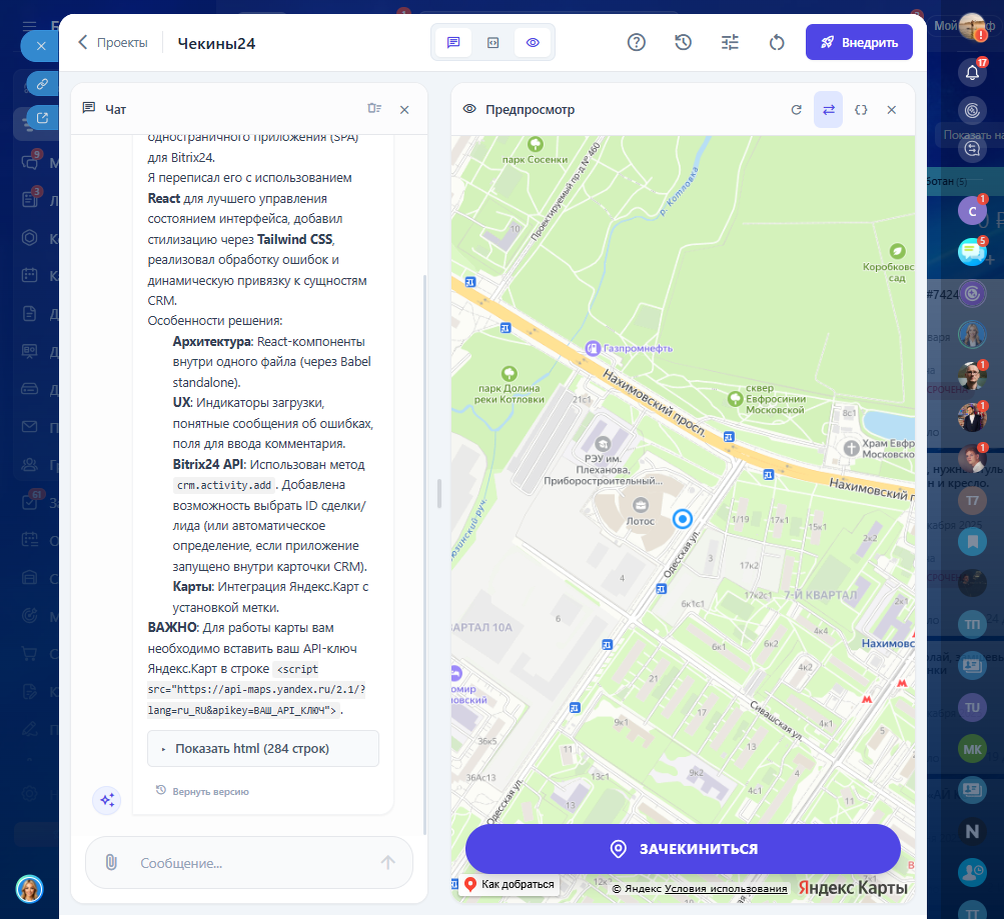Viewport: 1004px width, 919px height.
Task: Select парк Сосенки marker on map
Action: (535, 143)
